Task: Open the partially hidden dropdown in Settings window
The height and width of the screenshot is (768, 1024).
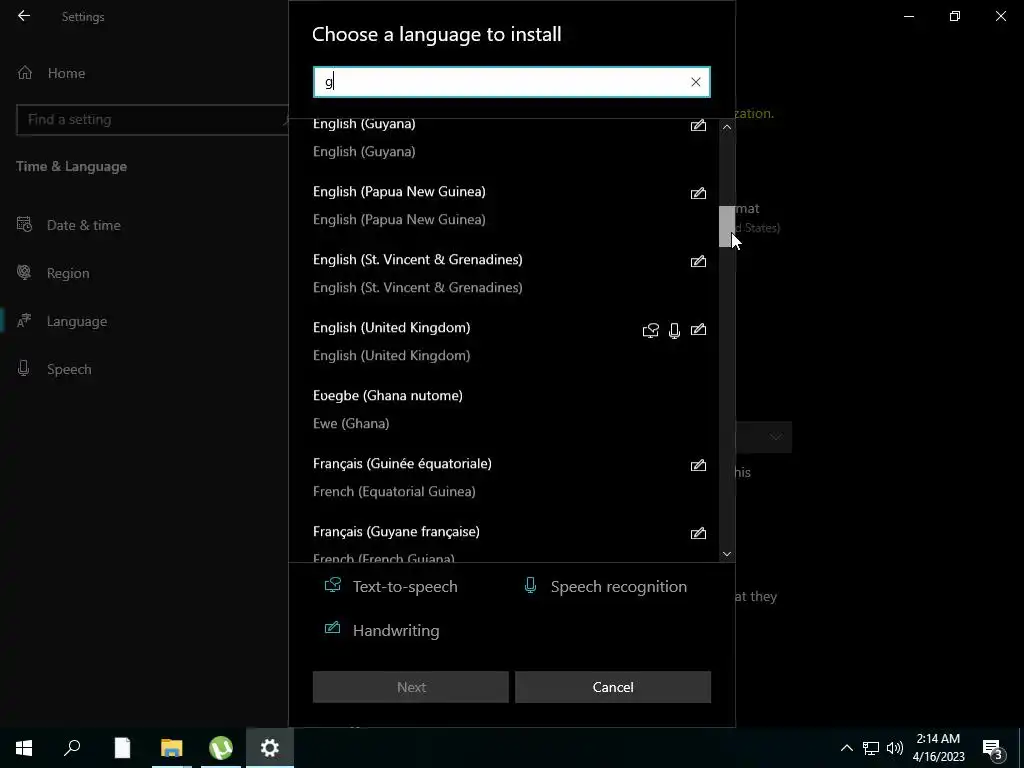Action: point(764,437)
